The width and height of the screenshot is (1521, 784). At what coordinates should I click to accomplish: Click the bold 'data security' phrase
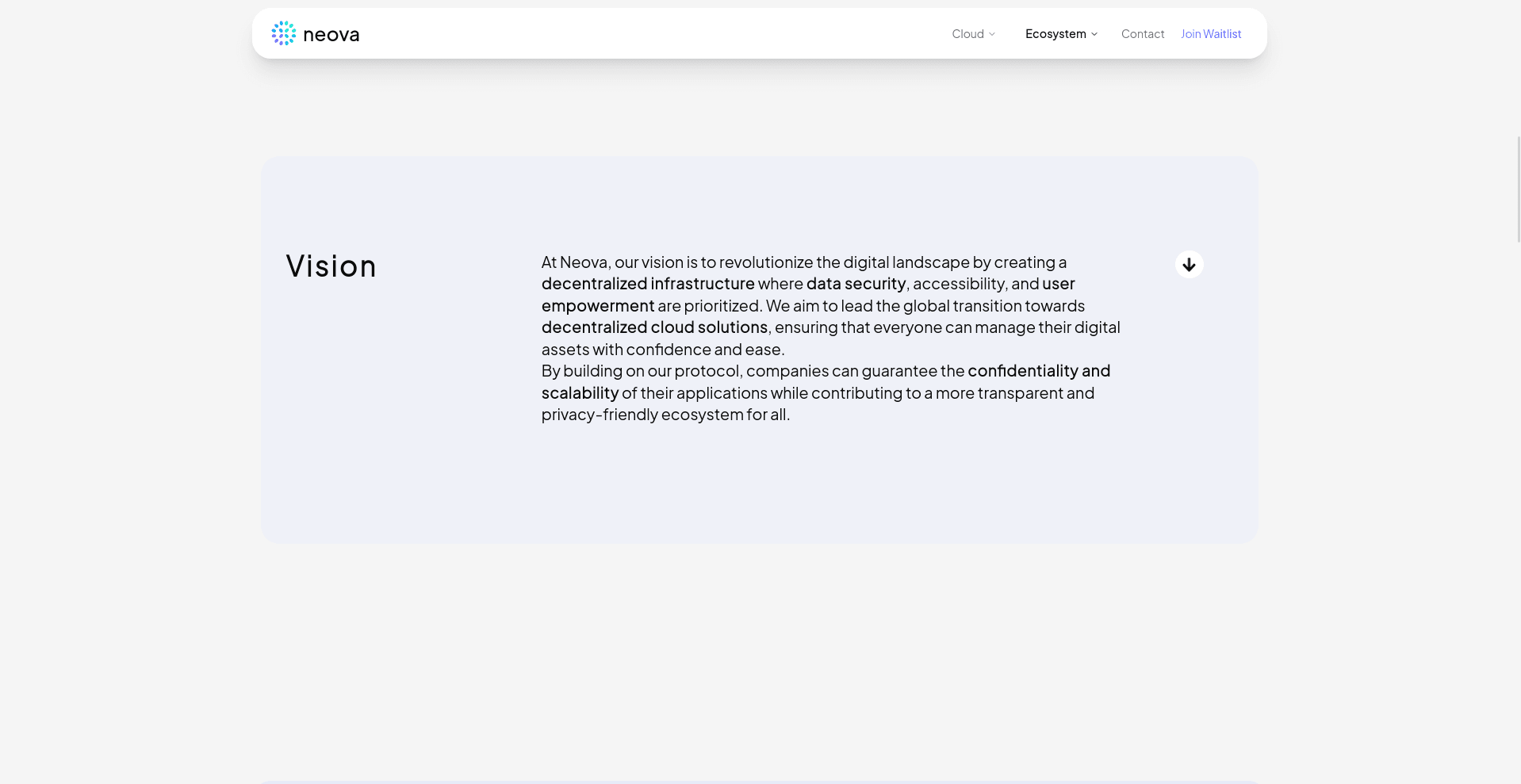pos(856,284)
